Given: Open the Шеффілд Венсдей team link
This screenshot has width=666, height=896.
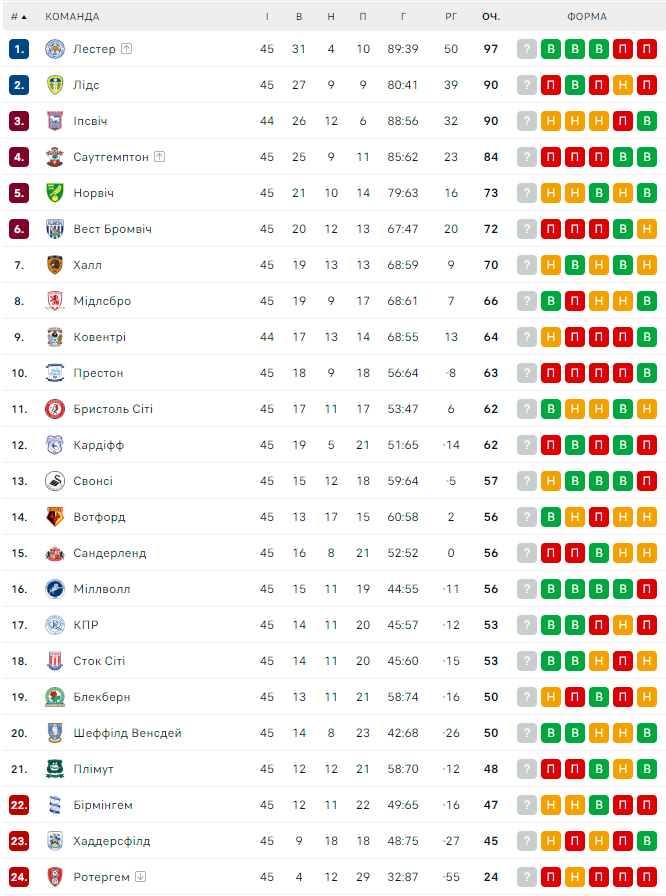Looking at the screenshot, I should tap(127, 733).
